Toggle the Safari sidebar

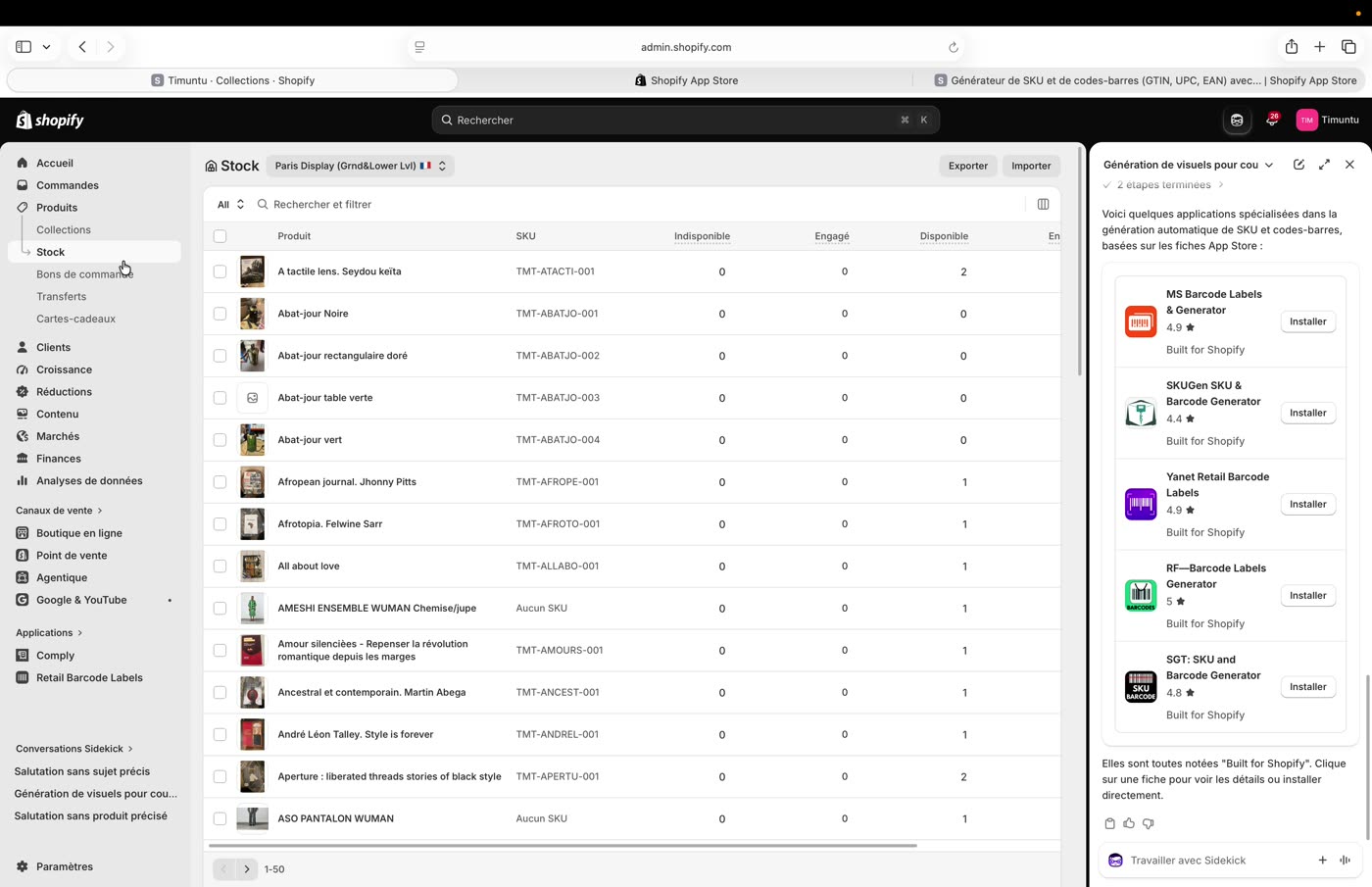point(24,47)
